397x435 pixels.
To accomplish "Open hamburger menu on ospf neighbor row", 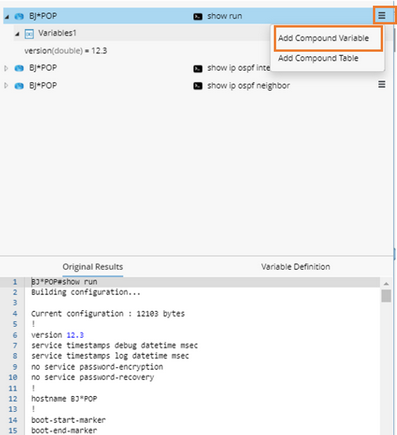I will click(x=382, y=85).
